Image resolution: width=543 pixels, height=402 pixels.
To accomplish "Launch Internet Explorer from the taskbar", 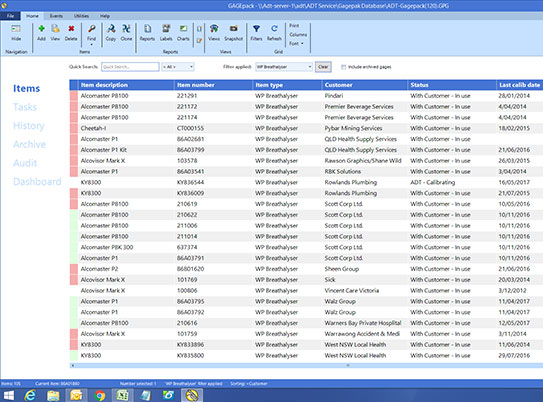I will pos(30,395).
